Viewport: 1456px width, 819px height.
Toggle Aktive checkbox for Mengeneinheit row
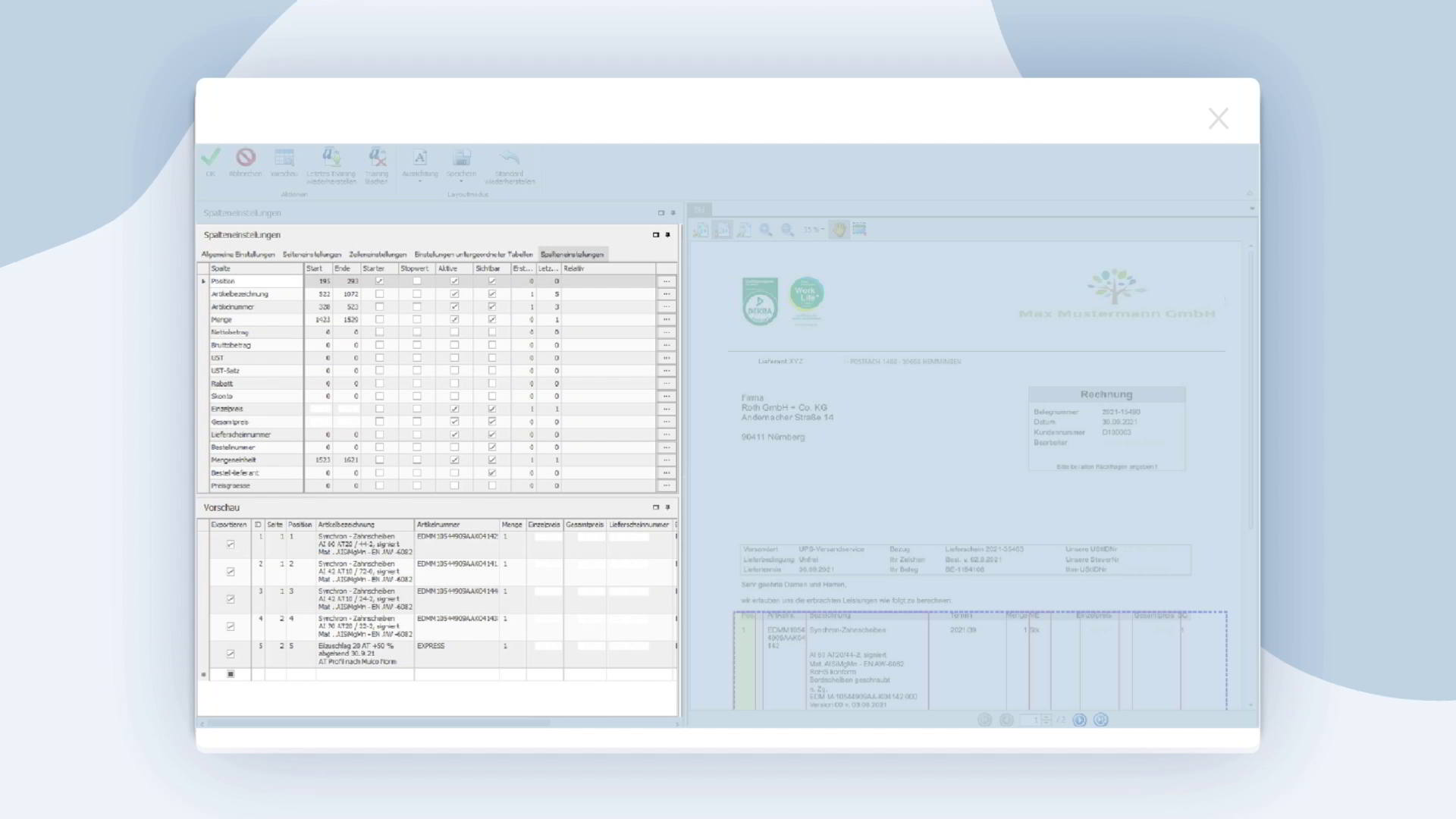click(454, 460)
